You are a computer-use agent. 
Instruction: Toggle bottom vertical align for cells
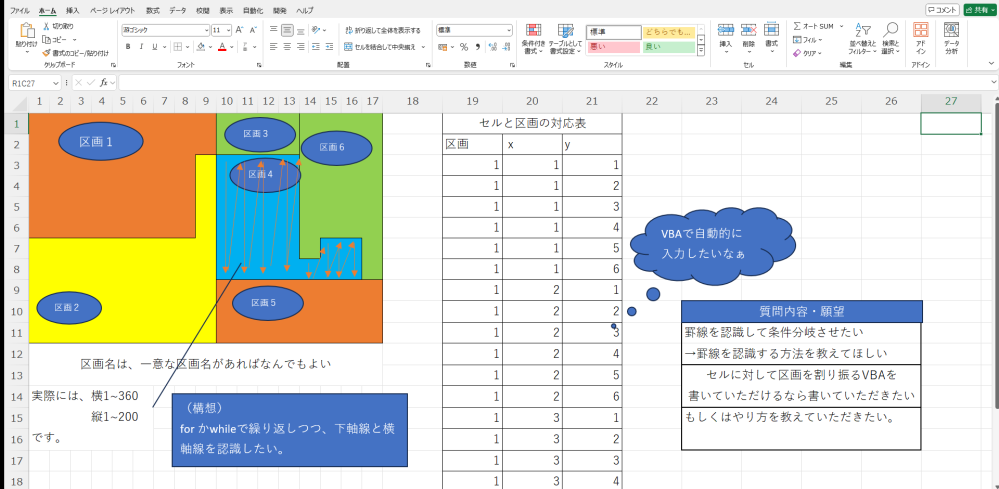[x=301, y=30]
